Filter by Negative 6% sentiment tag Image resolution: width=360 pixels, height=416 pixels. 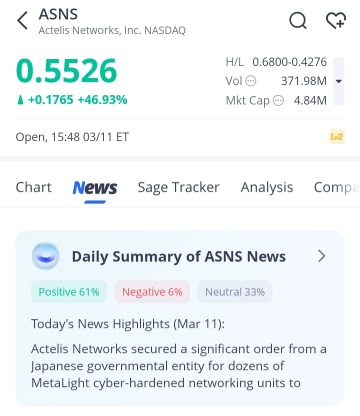click(x=152, y=292)
